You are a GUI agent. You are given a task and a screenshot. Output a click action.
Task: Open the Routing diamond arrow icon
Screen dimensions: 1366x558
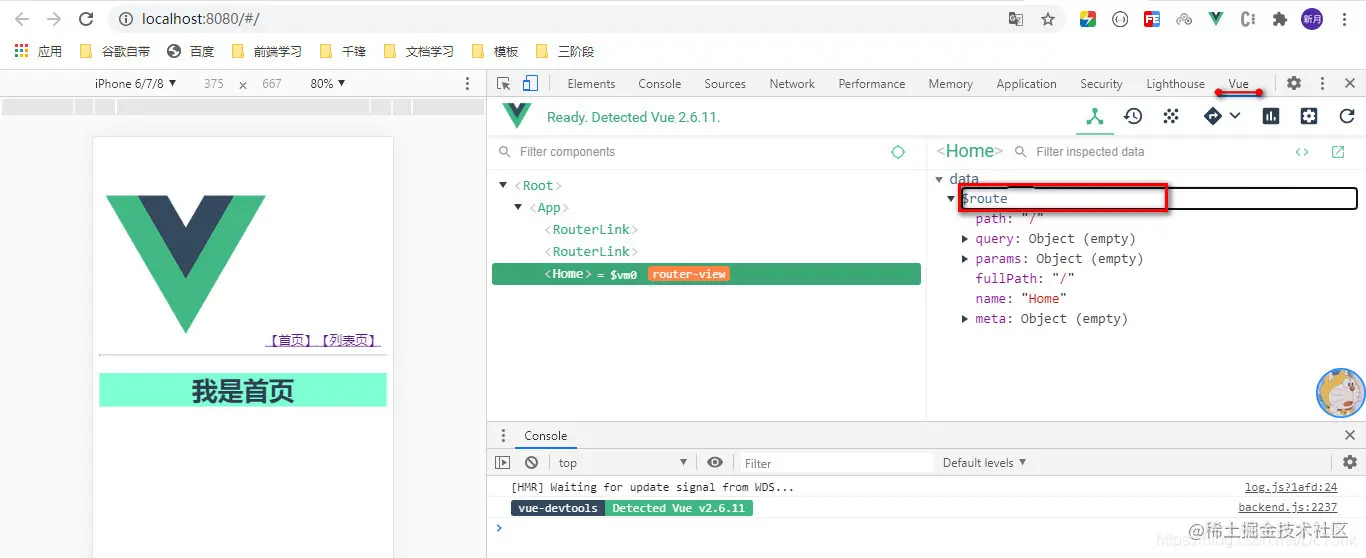(x=1213, y=117)
